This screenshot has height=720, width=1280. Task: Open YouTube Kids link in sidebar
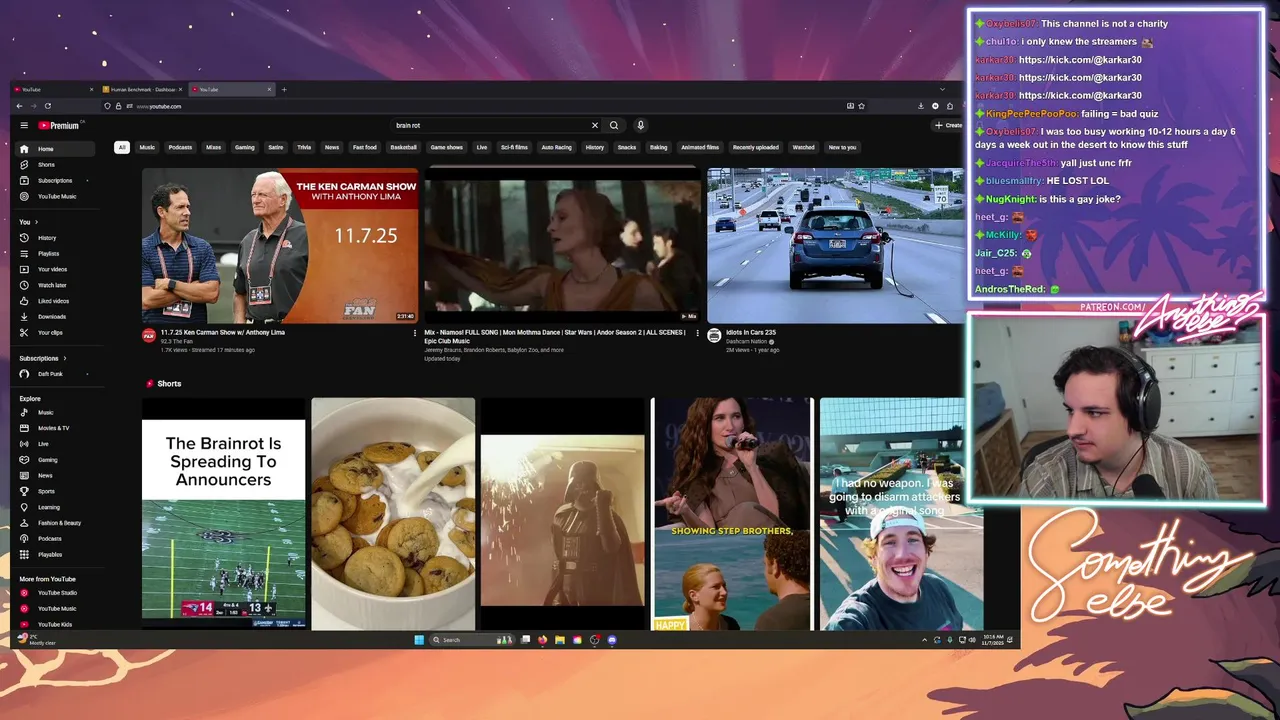(55, 625)
